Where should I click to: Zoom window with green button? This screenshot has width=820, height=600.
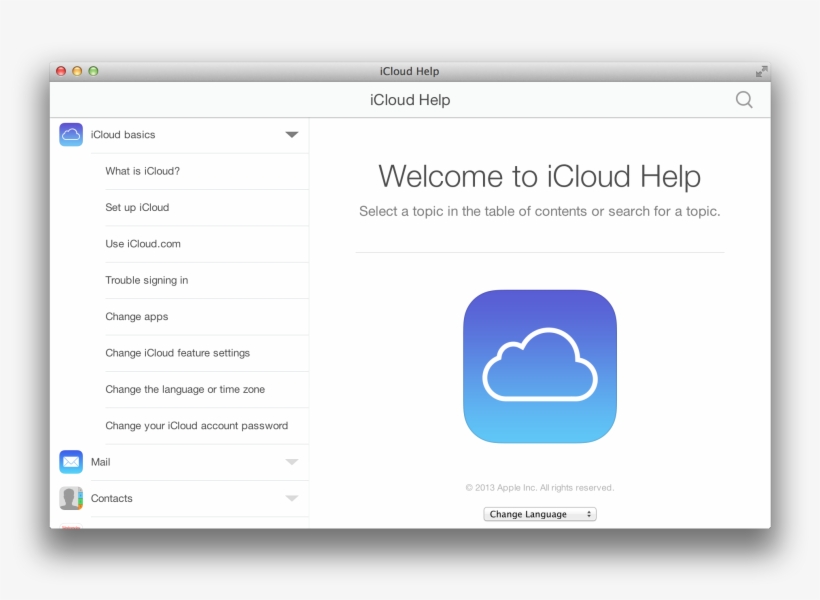pos(94,71)
